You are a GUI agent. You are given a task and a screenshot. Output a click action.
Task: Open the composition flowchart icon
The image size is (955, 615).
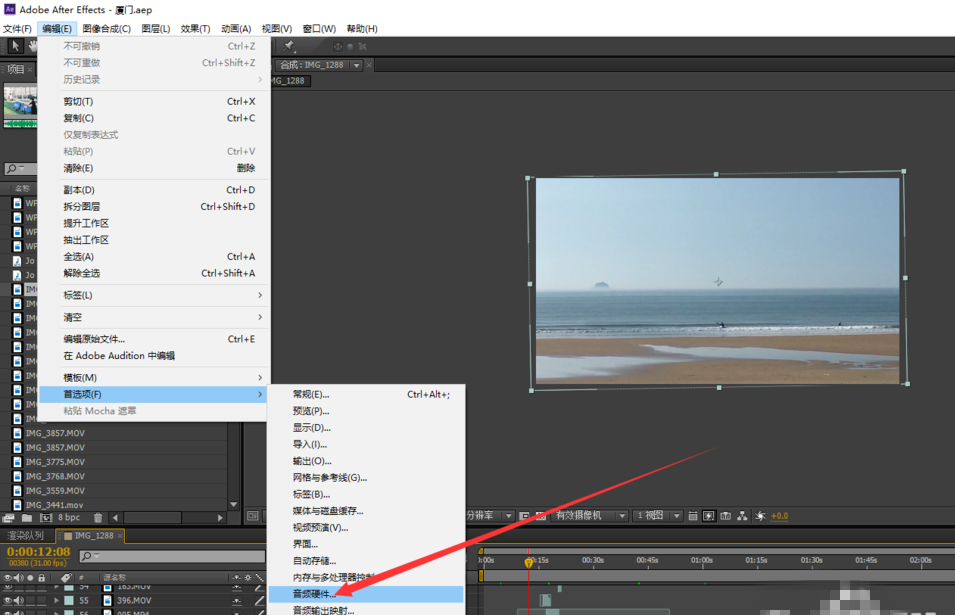[x=742, y=516]
